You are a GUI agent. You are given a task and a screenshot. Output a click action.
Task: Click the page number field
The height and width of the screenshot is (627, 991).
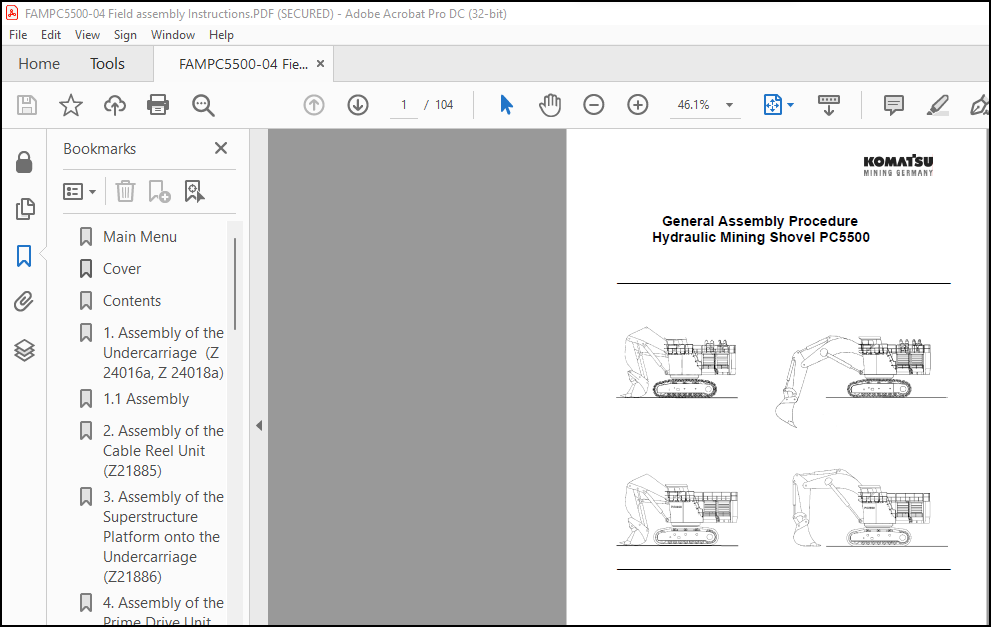(x=404, y=105)
